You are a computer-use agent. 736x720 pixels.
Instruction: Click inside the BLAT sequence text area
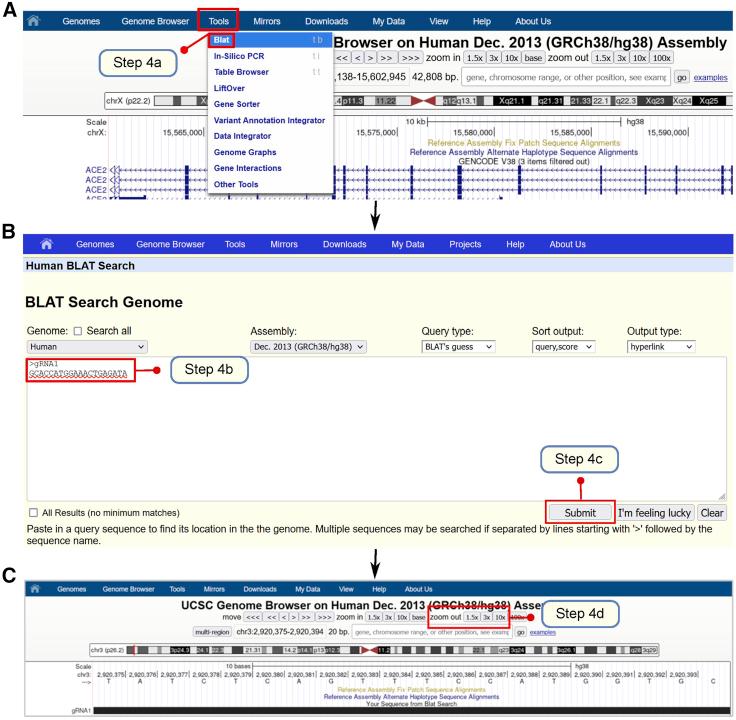(376, 429)
